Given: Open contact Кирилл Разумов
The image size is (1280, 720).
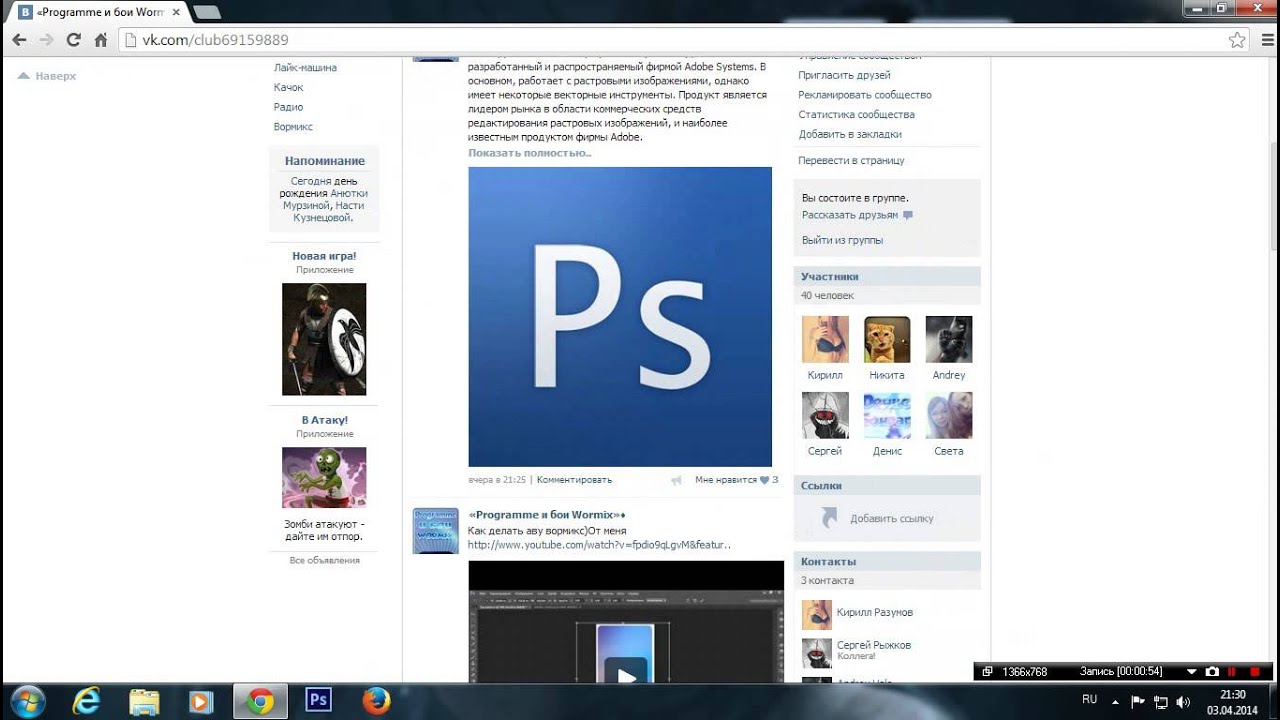Looking at the screenshot, I should coord(875,612).
